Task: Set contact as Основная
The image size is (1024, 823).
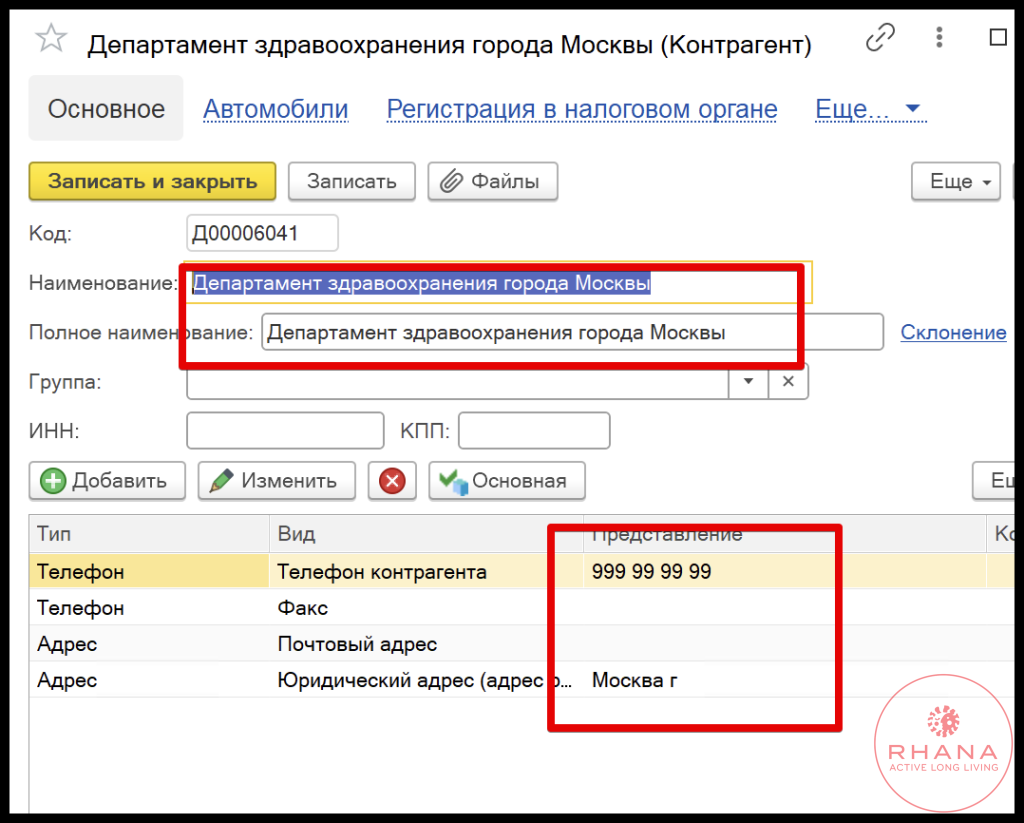Action: tap(507, 481)
